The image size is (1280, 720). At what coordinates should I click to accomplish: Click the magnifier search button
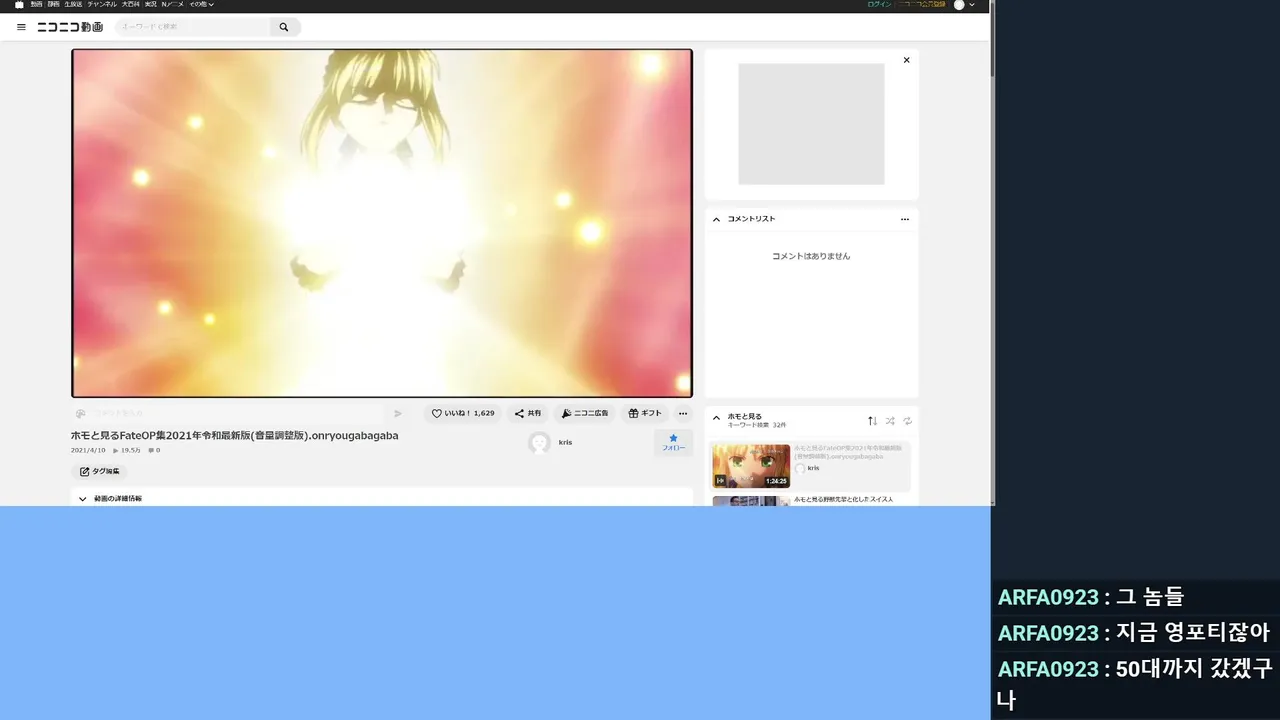[284, 27]
